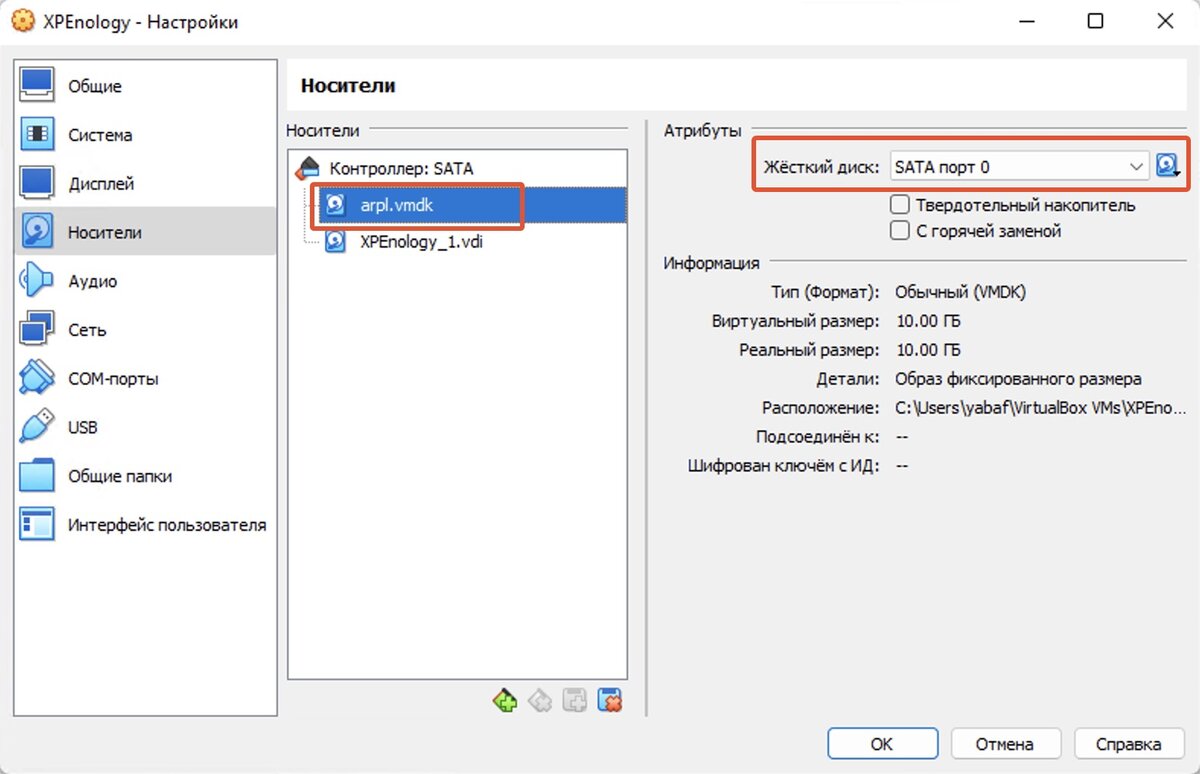Open the Аудио settings section
Image resolution: width=1200 pixels, height=774 pixels.
[146, 281]
